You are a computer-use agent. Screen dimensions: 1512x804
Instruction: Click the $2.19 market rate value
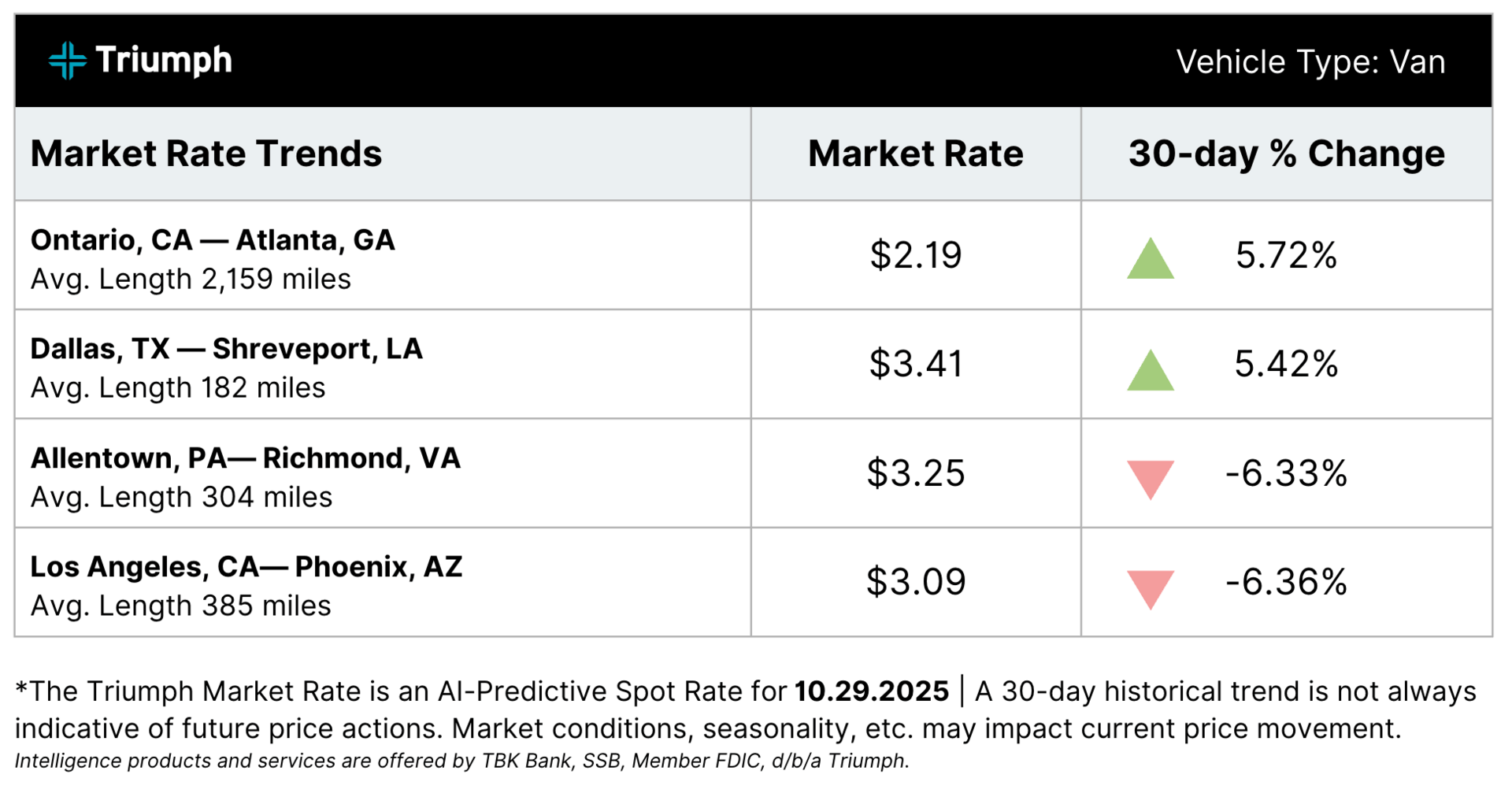916,255
